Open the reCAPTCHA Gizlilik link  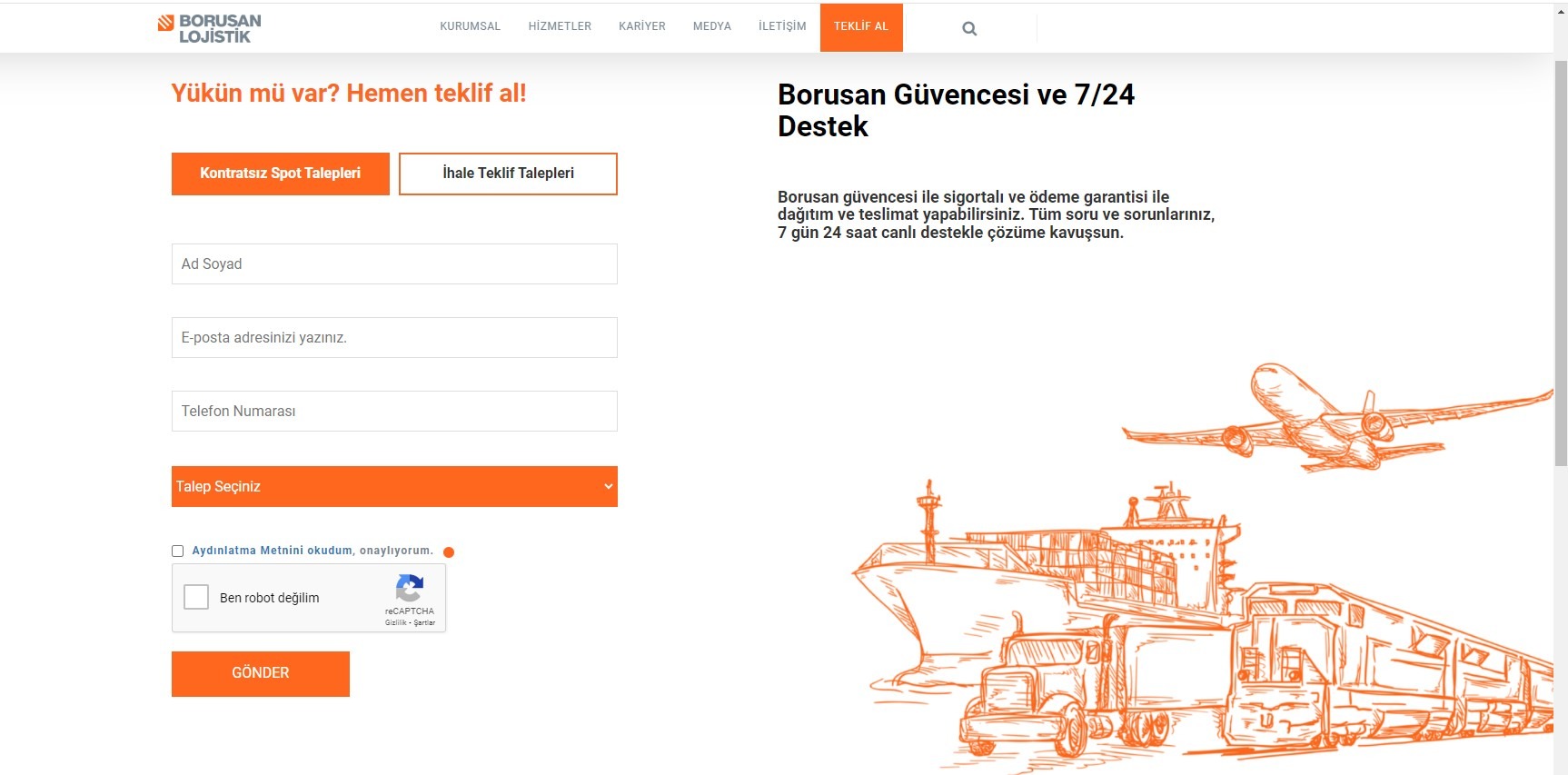click(x=396, y=622)
